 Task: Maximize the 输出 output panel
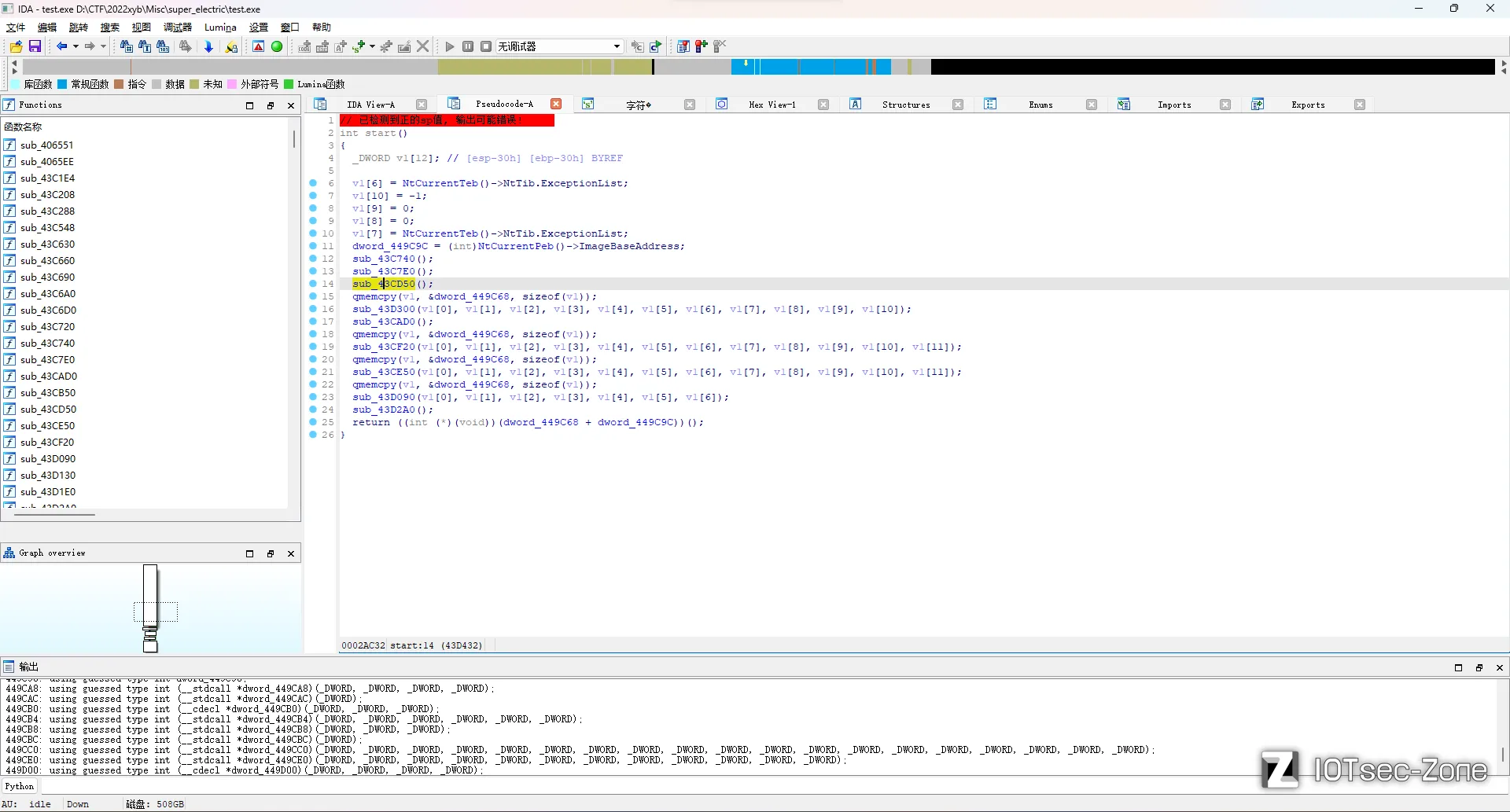(1458, 667)
